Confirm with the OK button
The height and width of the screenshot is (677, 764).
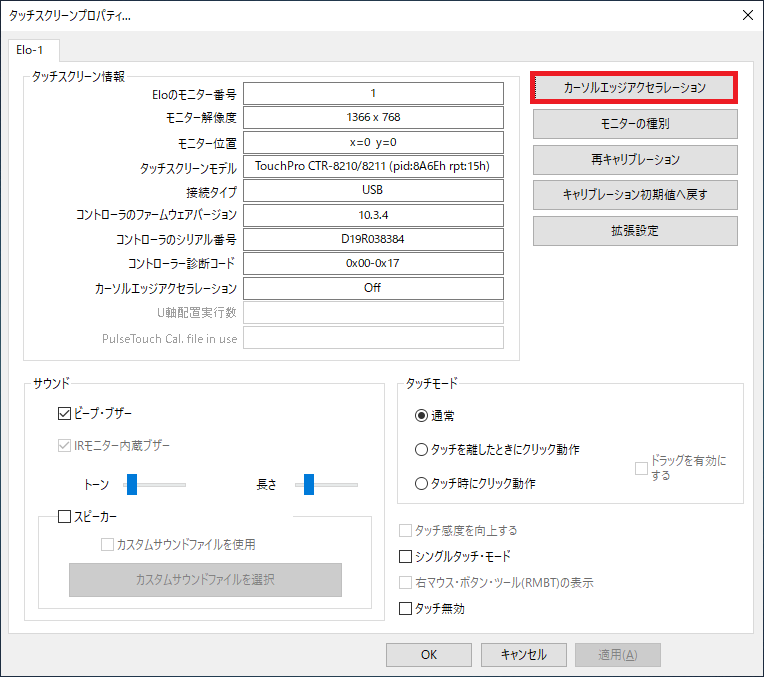428,655
